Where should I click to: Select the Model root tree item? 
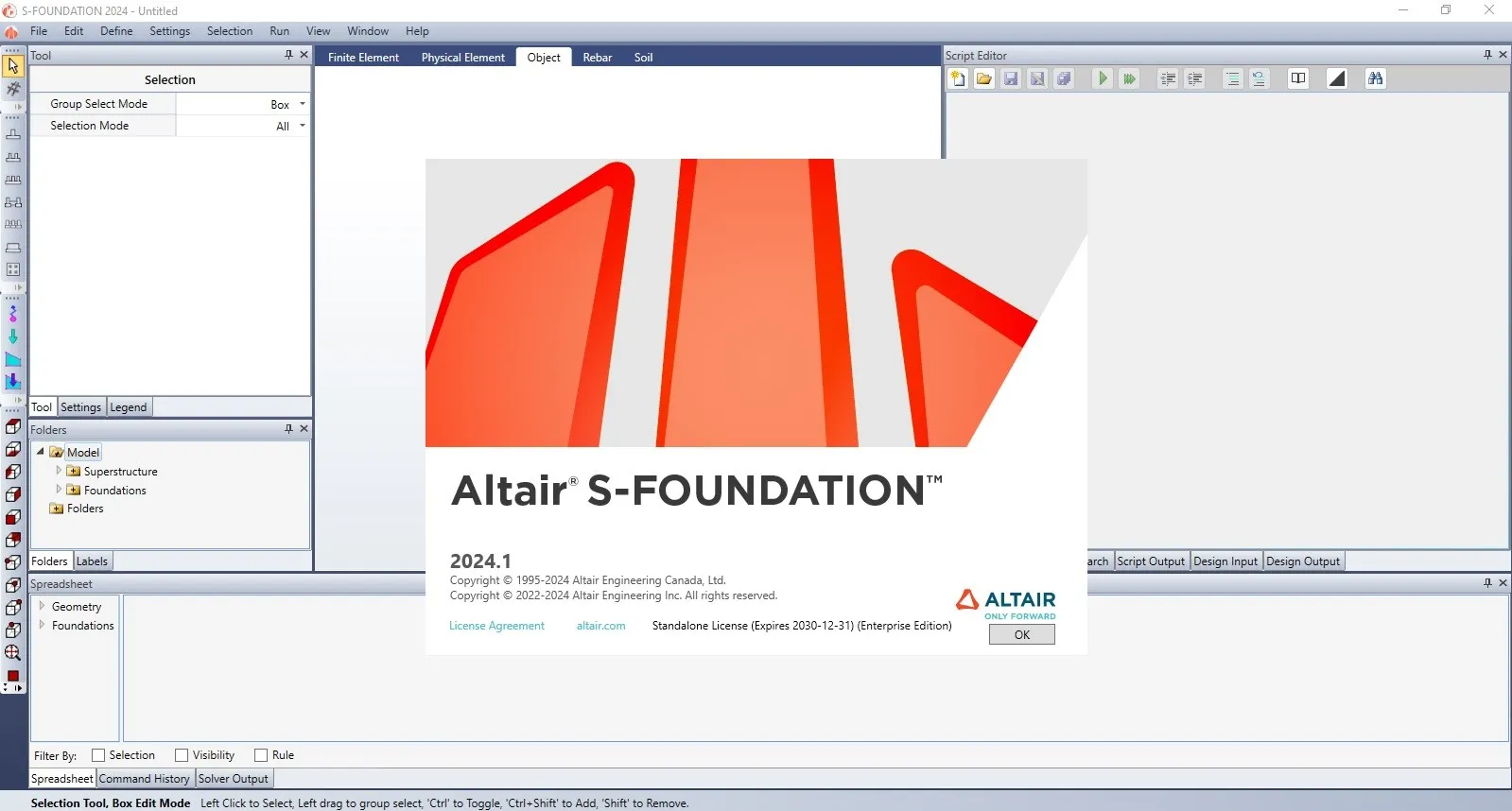pos(83,453)
